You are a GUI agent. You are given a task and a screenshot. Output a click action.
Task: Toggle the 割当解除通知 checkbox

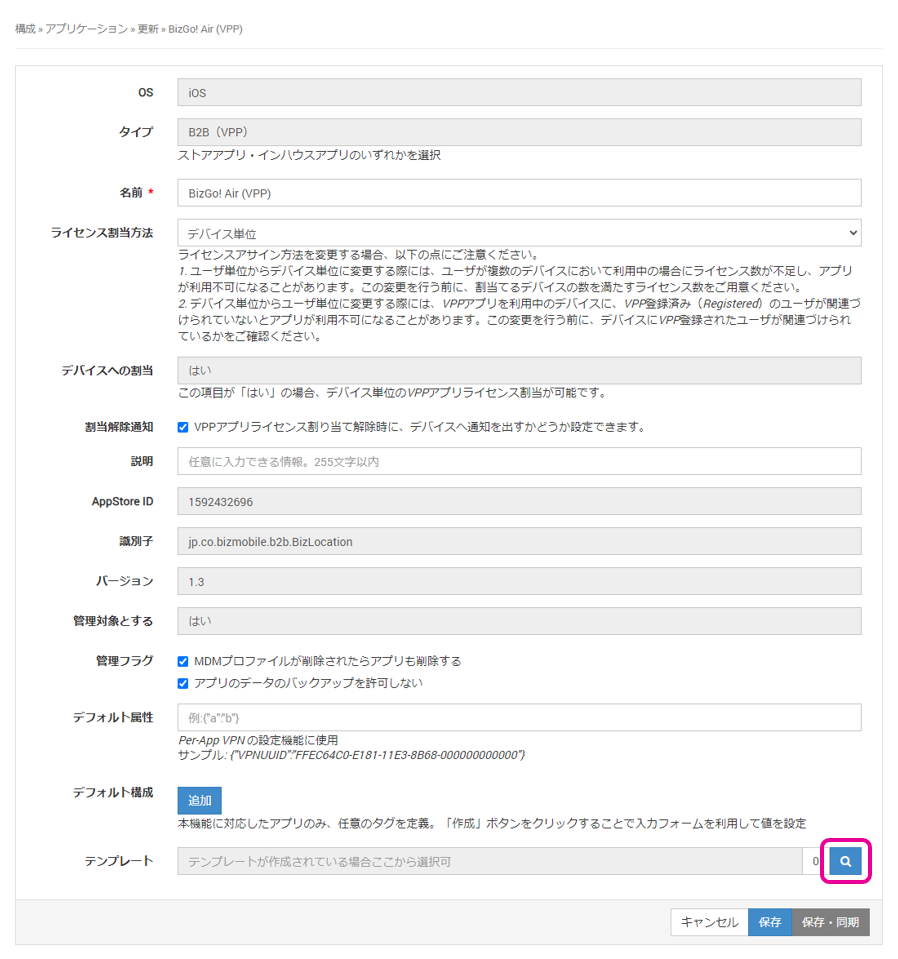pos(183,427)
